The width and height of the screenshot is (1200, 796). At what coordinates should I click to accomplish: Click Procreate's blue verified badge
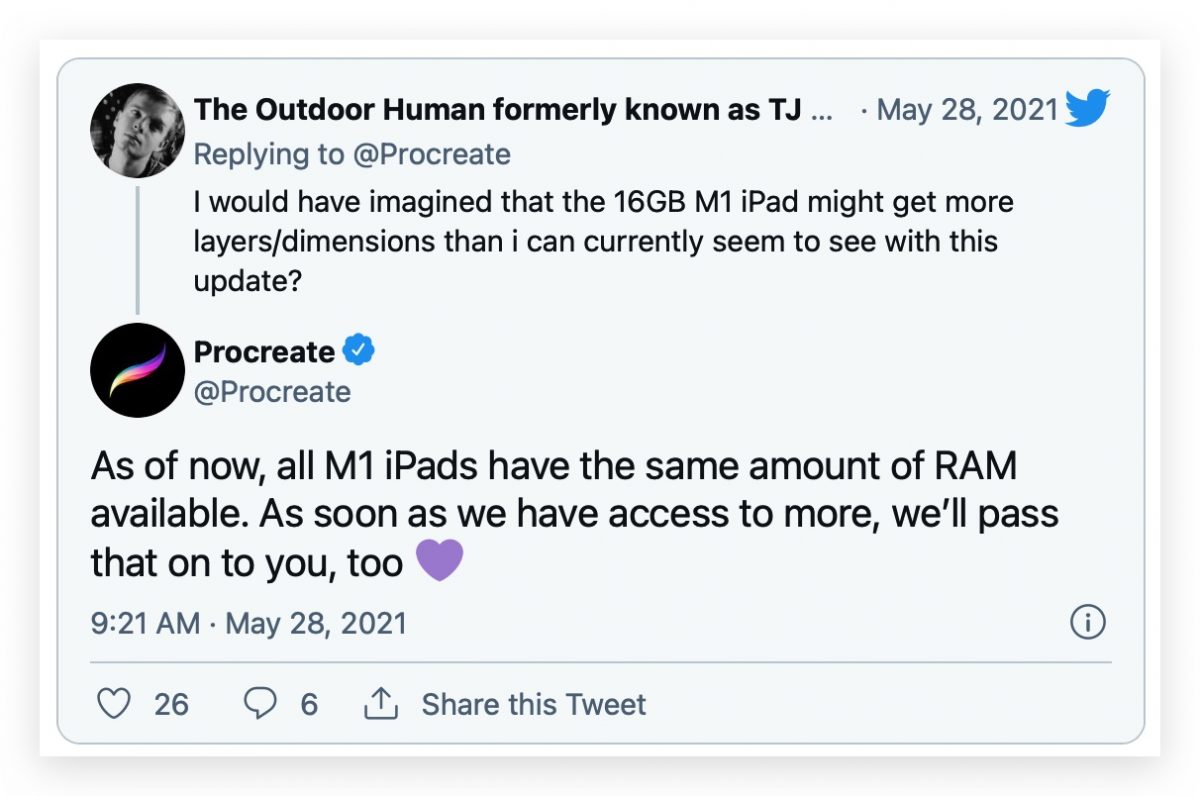(359, 351)
